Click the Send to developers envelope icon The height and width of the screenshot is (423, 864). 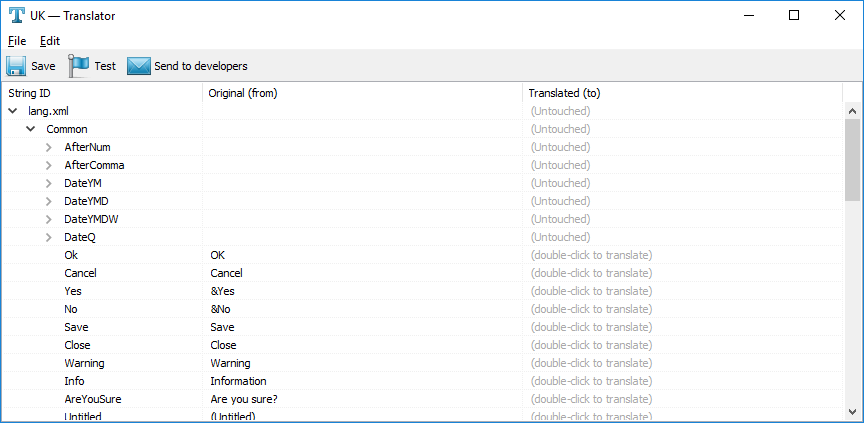138,66
